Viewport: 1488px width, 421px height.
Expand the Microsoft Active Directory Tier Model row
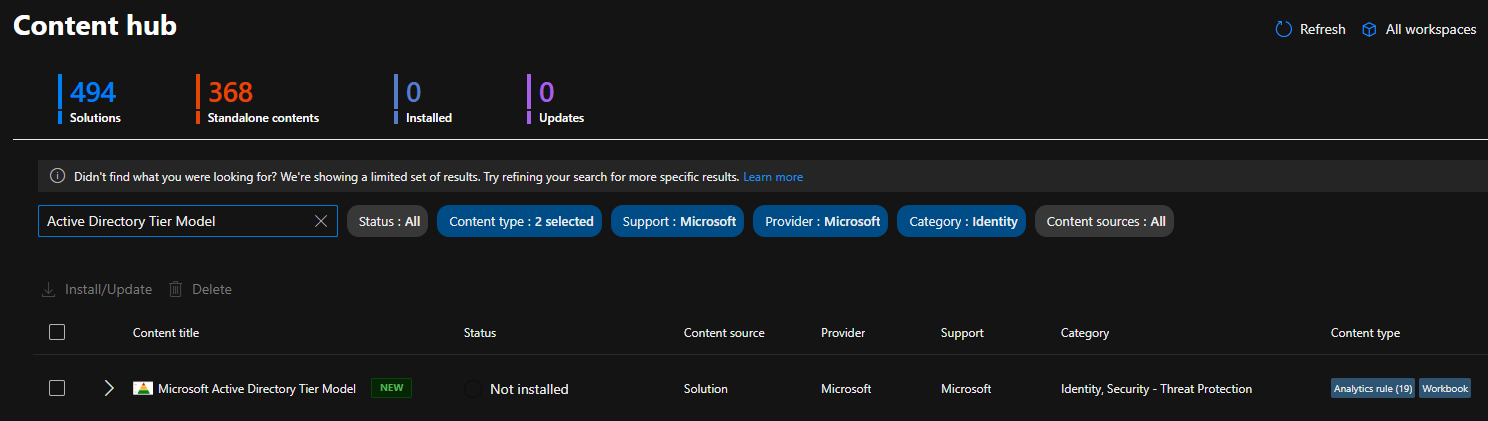[109, 388]
